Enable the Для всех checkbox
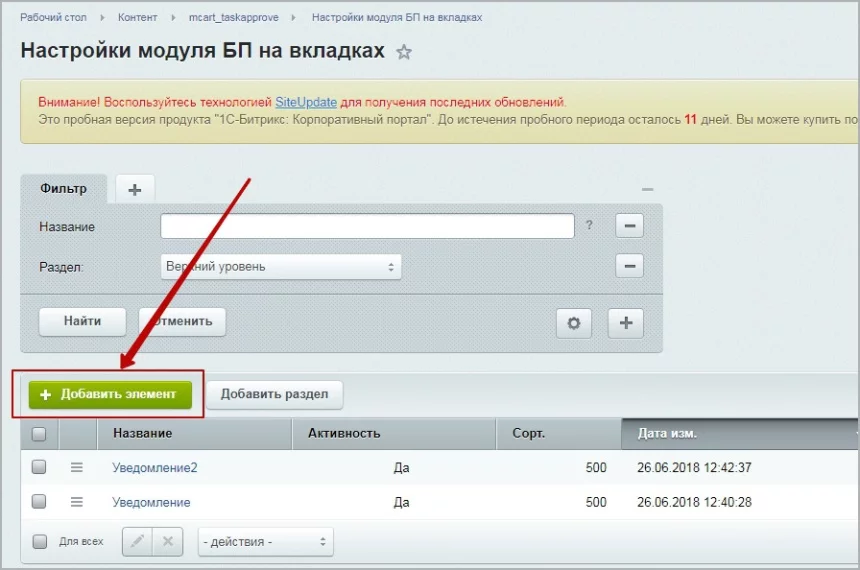Screen dimensions: 860x570 39,542
